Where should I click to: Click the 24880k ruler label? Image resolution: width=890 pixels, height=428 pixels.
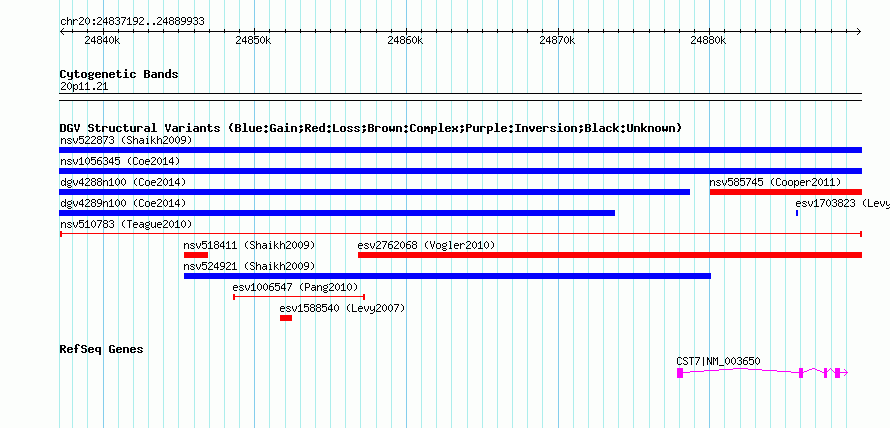(708, 40)
